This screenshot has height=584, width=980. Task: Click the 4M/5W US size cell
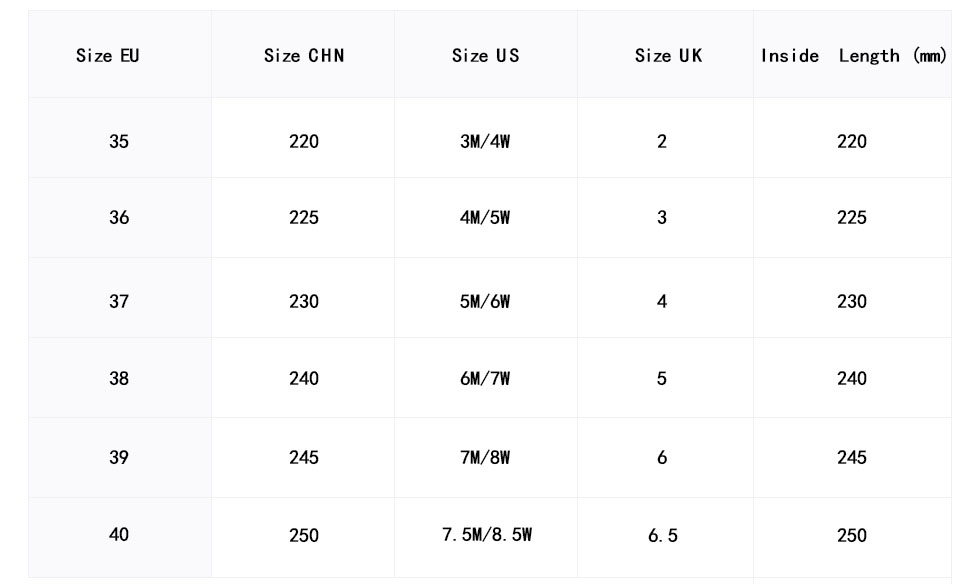(x=485, y=217)
